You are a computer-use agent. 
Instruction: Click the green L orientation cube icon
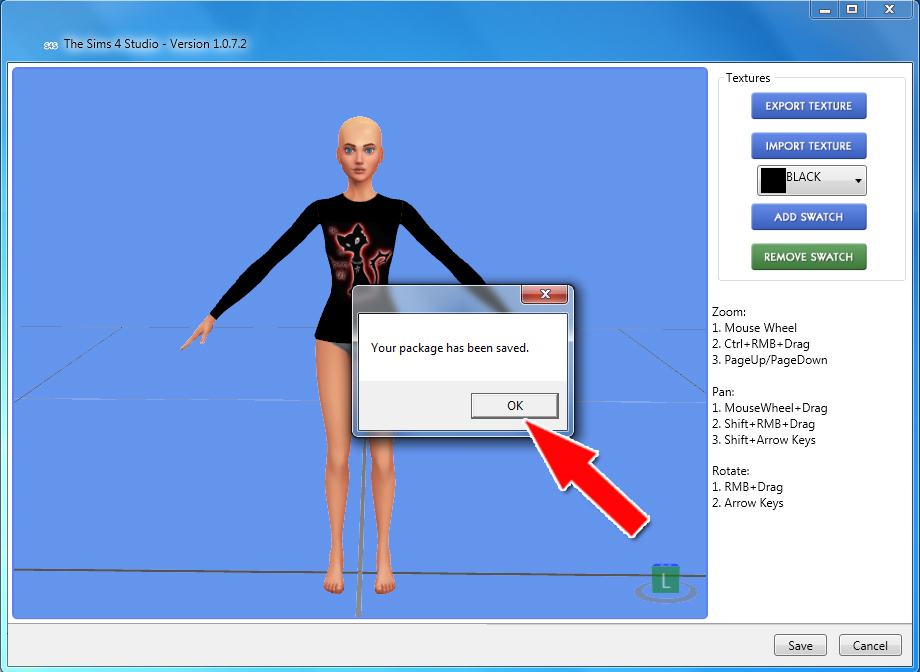click(x=665, y=580)
